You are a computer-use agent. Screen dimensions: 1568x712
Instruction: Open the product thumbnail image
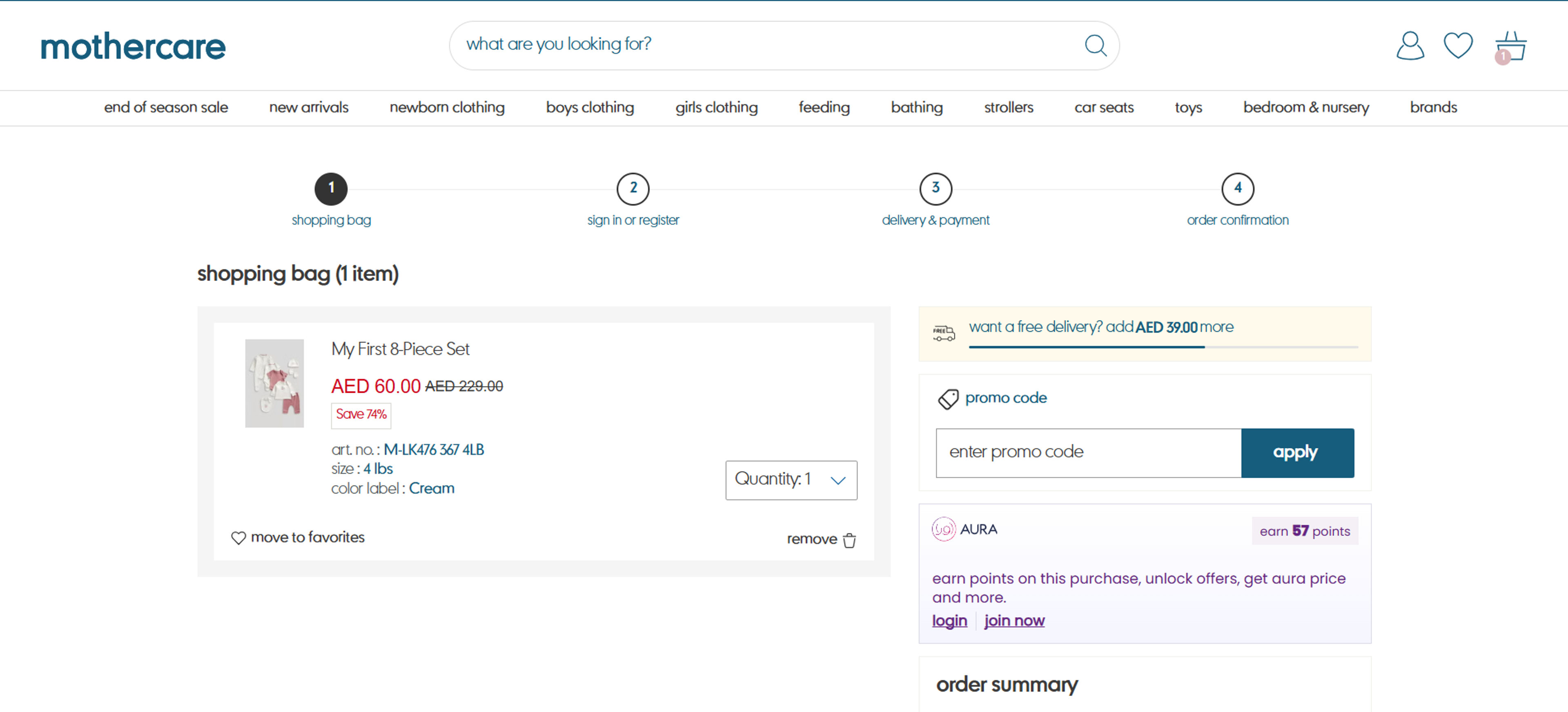coord(274,383)
